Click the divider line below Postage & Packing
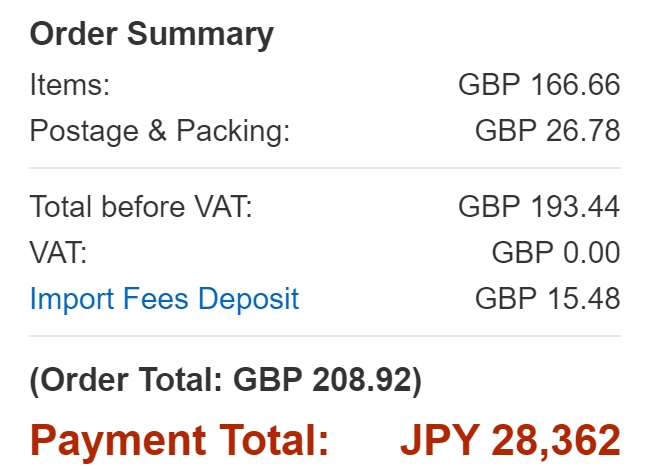657x469 pixels. point(325,168)
